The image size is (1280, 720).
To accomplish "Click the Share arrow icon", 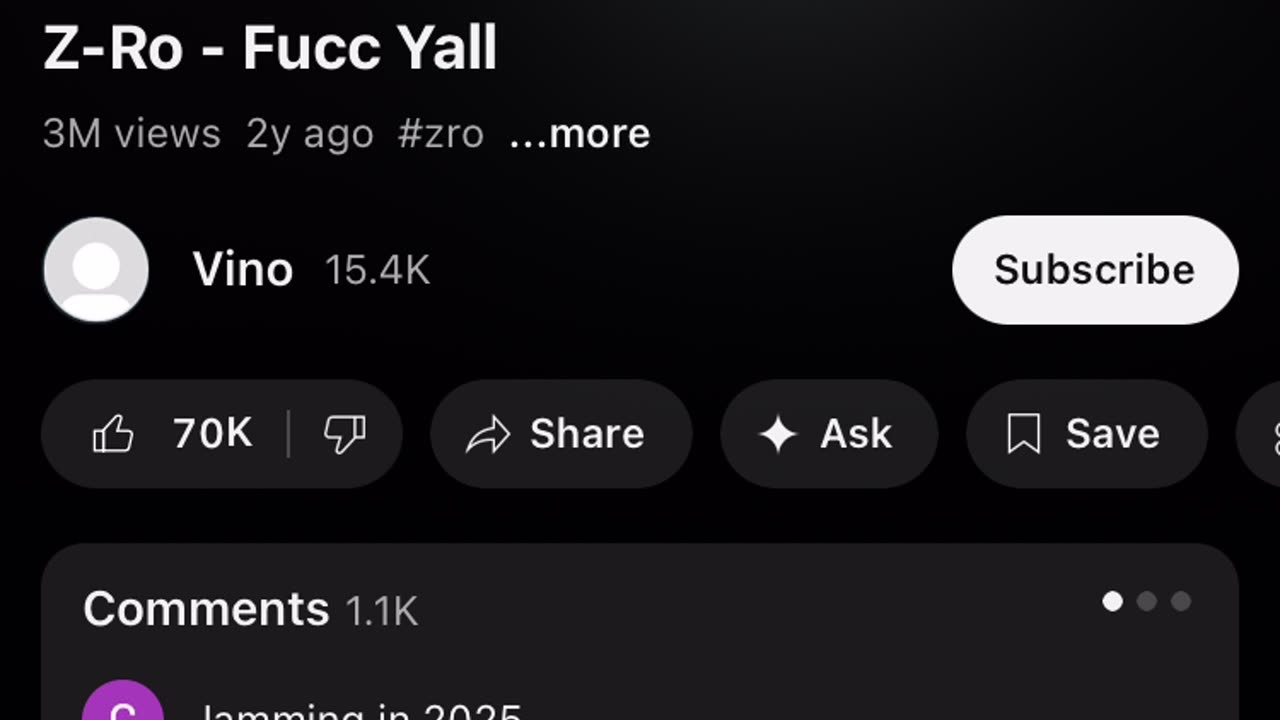I will (488, 435).
